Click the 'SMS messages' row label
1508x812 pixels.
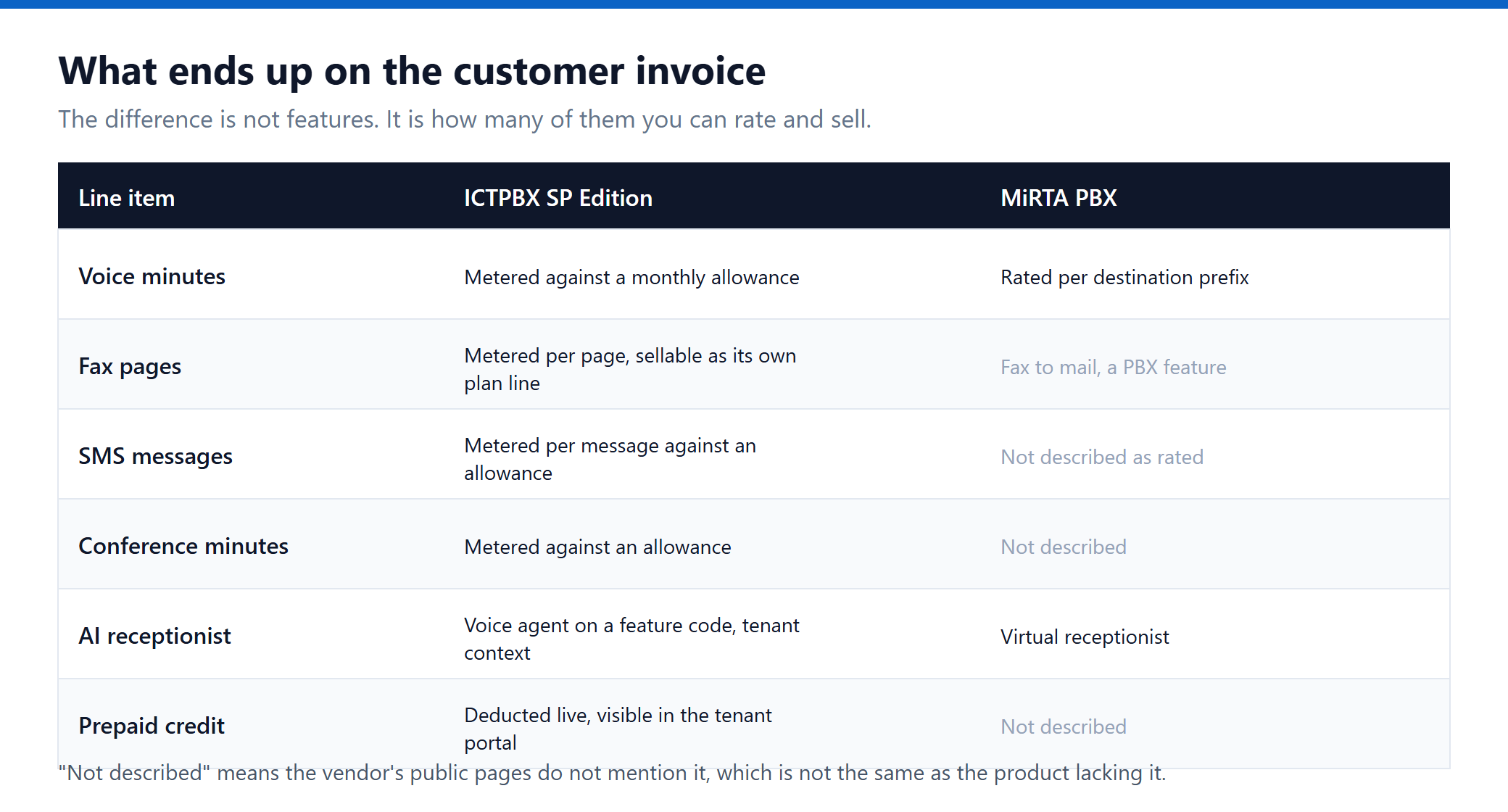[155, 456]
